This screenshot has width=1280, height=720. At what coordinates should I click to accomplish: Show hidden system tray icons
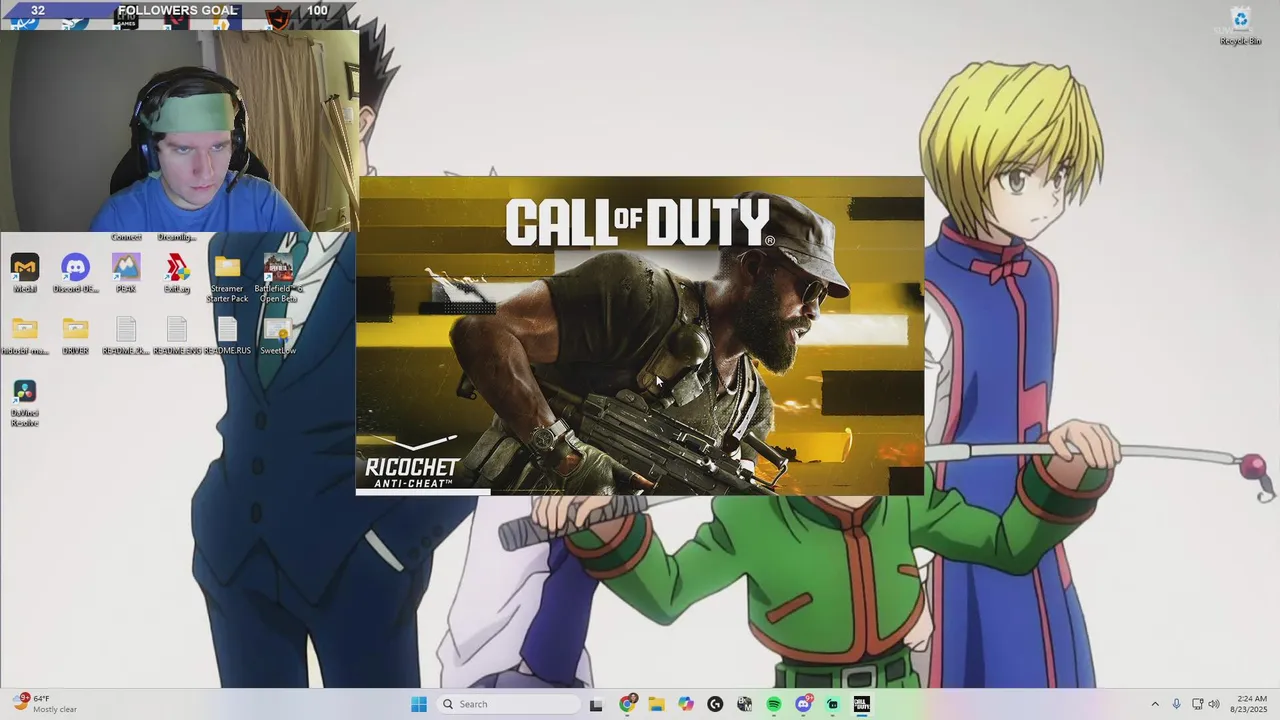click(1155, 704)
